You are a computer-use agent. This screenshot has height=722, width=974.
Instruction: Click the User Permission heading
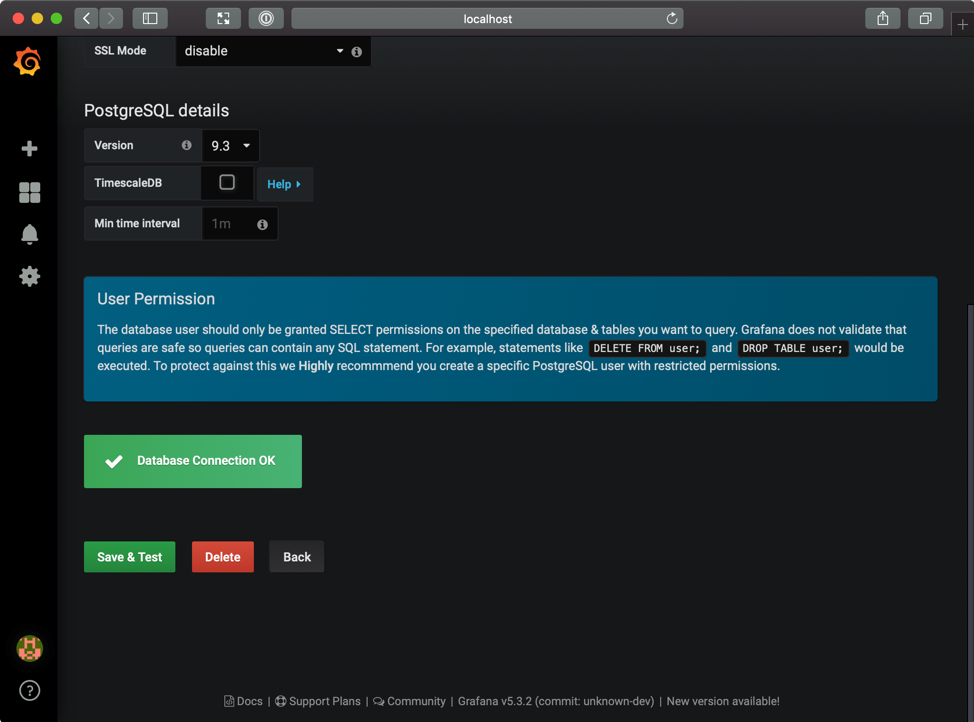point(156,299)
